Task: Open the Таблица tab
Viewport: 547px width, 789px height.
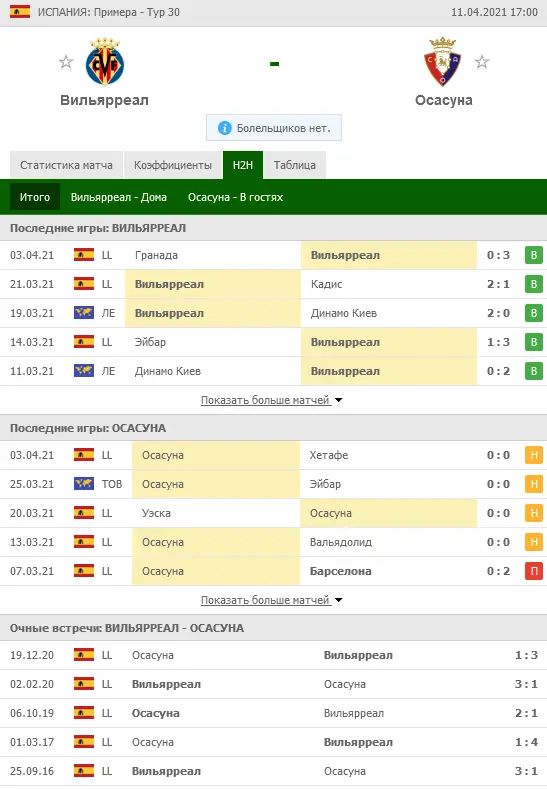Action: coord(294,165)
